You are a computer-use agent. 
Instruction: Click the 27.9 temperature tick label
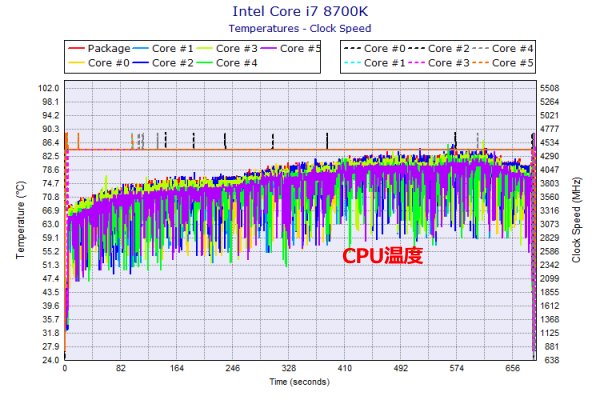51,346
